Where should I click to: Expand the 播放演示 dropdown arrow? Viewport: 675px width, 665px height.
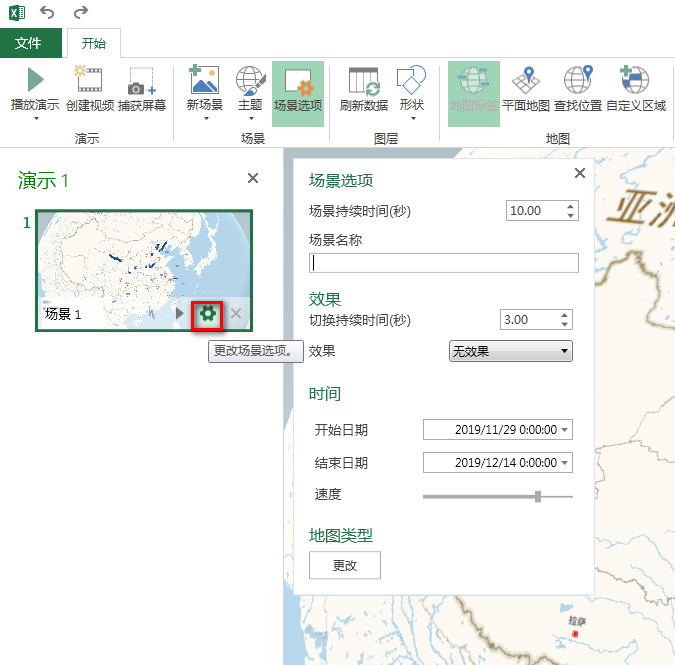(36, 118)
